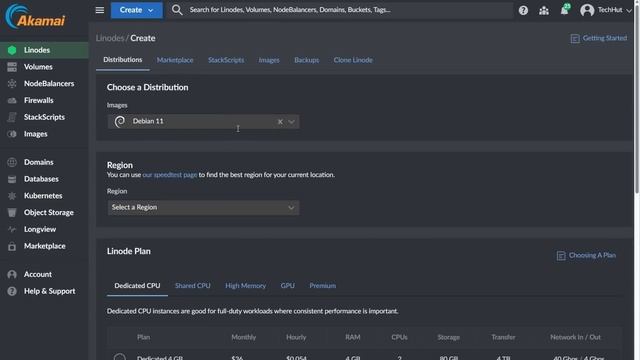Click the Kubernetes sidebar icon

coord(12,196)
